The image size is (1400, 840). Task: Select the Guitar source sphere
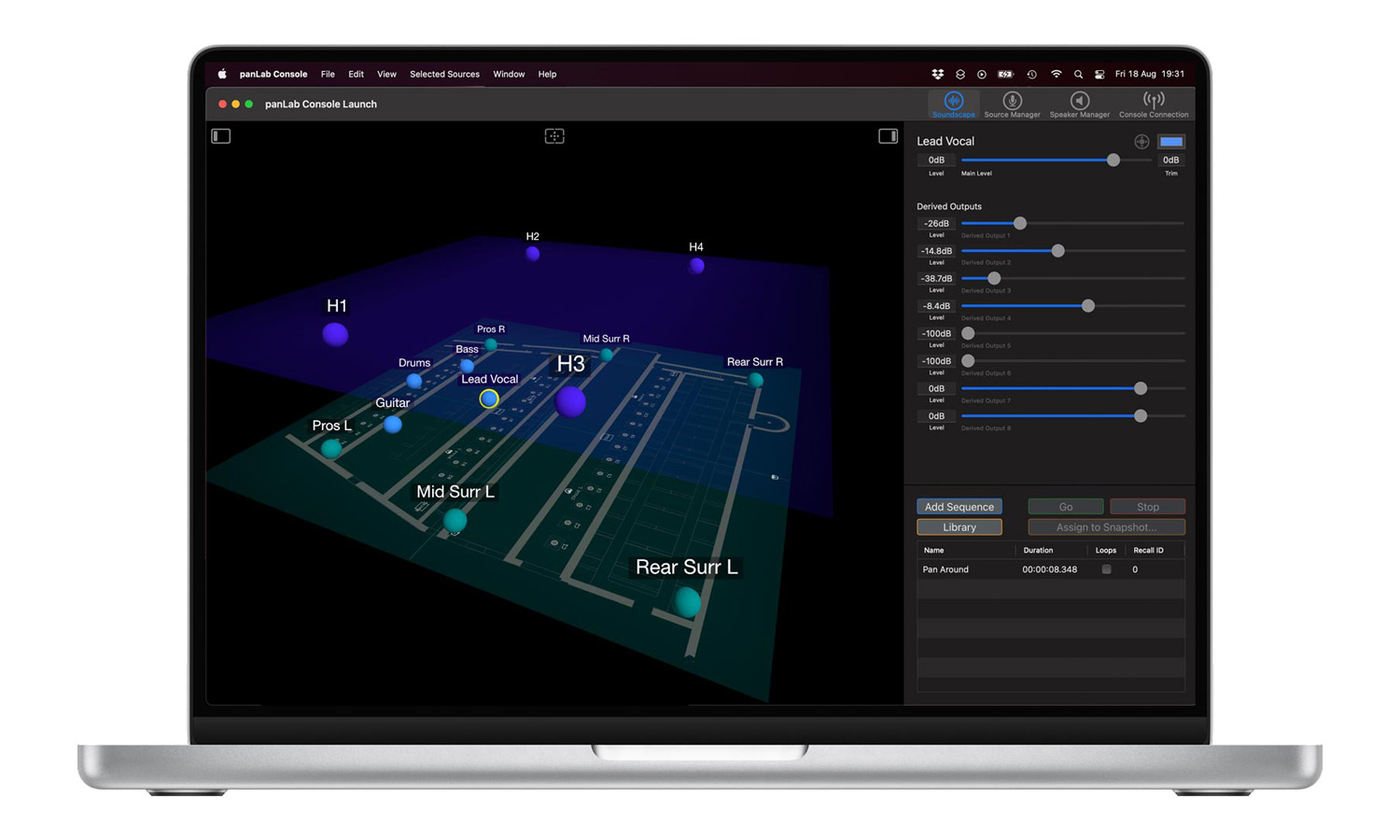(393, 425)
